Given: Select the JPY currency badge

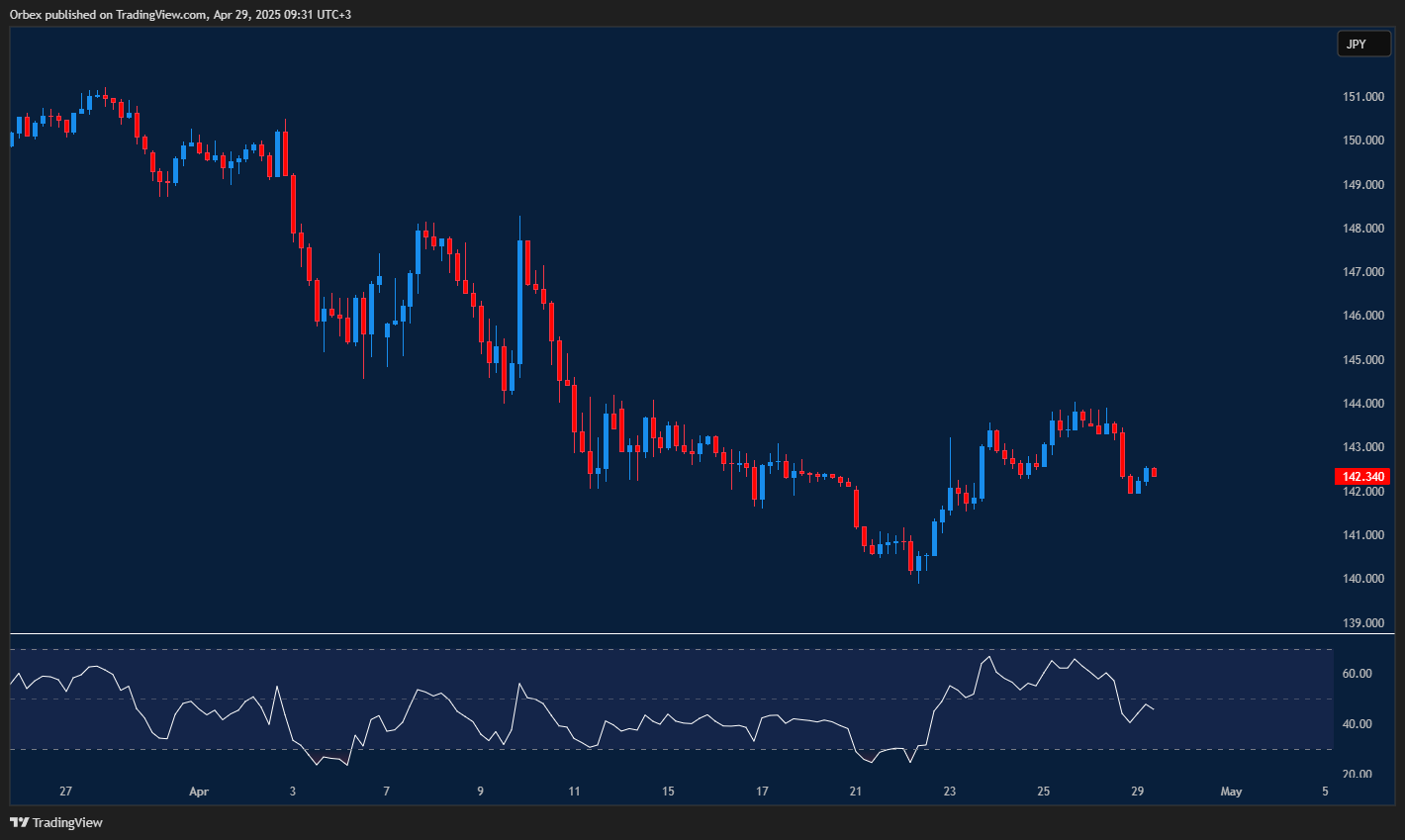Looking at the screenshot, I should tap(1363, 44).
